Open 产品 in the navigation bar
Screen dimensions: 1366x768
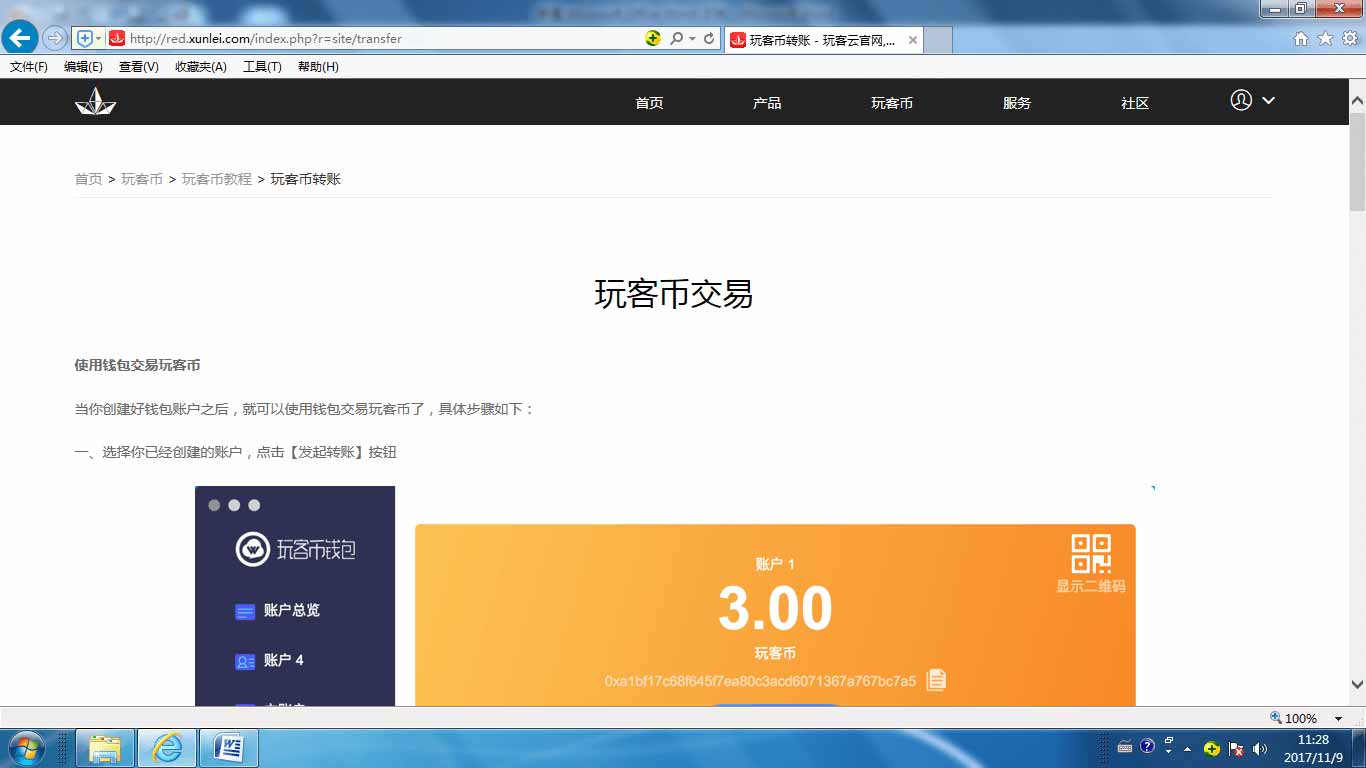[767, 103]
